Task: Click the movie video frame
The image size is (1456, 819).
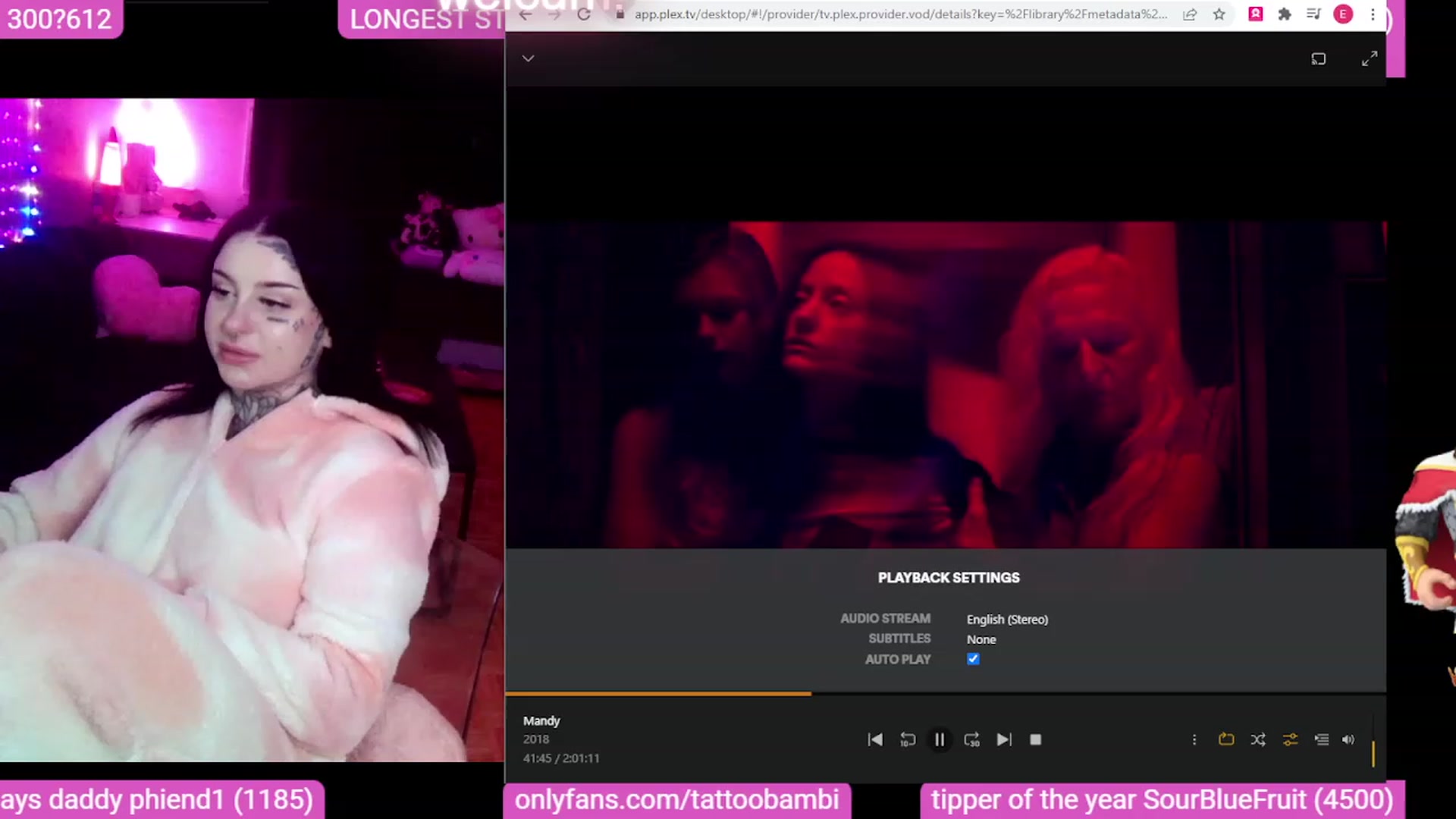Action: click(x=946, y=384)
